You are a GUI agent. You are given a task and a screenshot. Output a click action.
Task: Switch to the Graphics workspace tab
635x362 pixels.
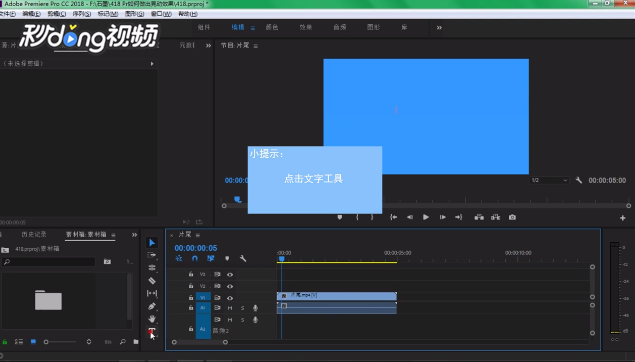point(373,27)
